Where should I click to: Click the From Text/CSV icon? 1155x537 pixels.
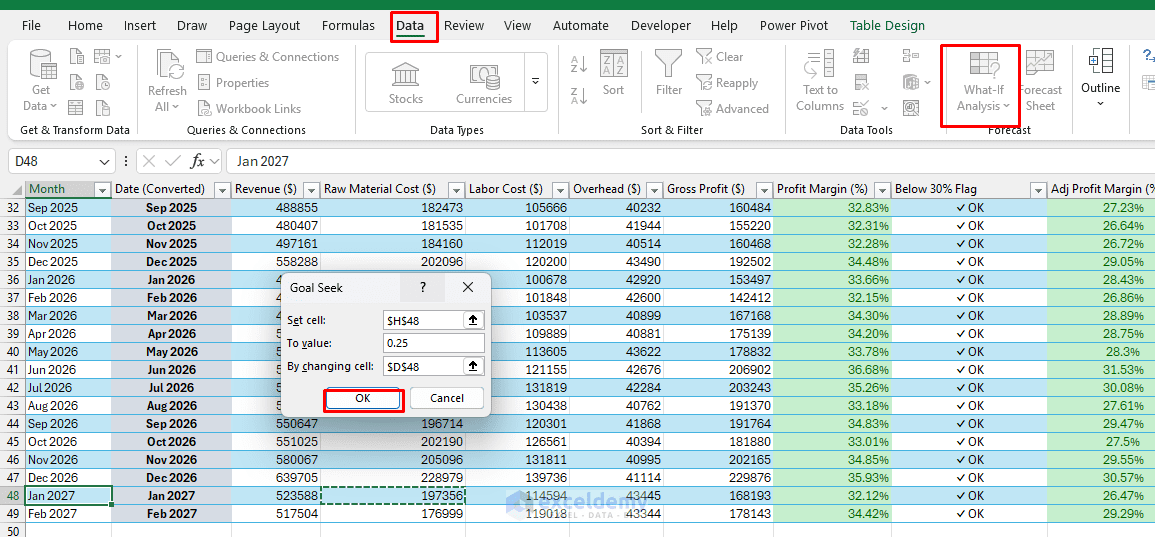(x=77, y=57)
